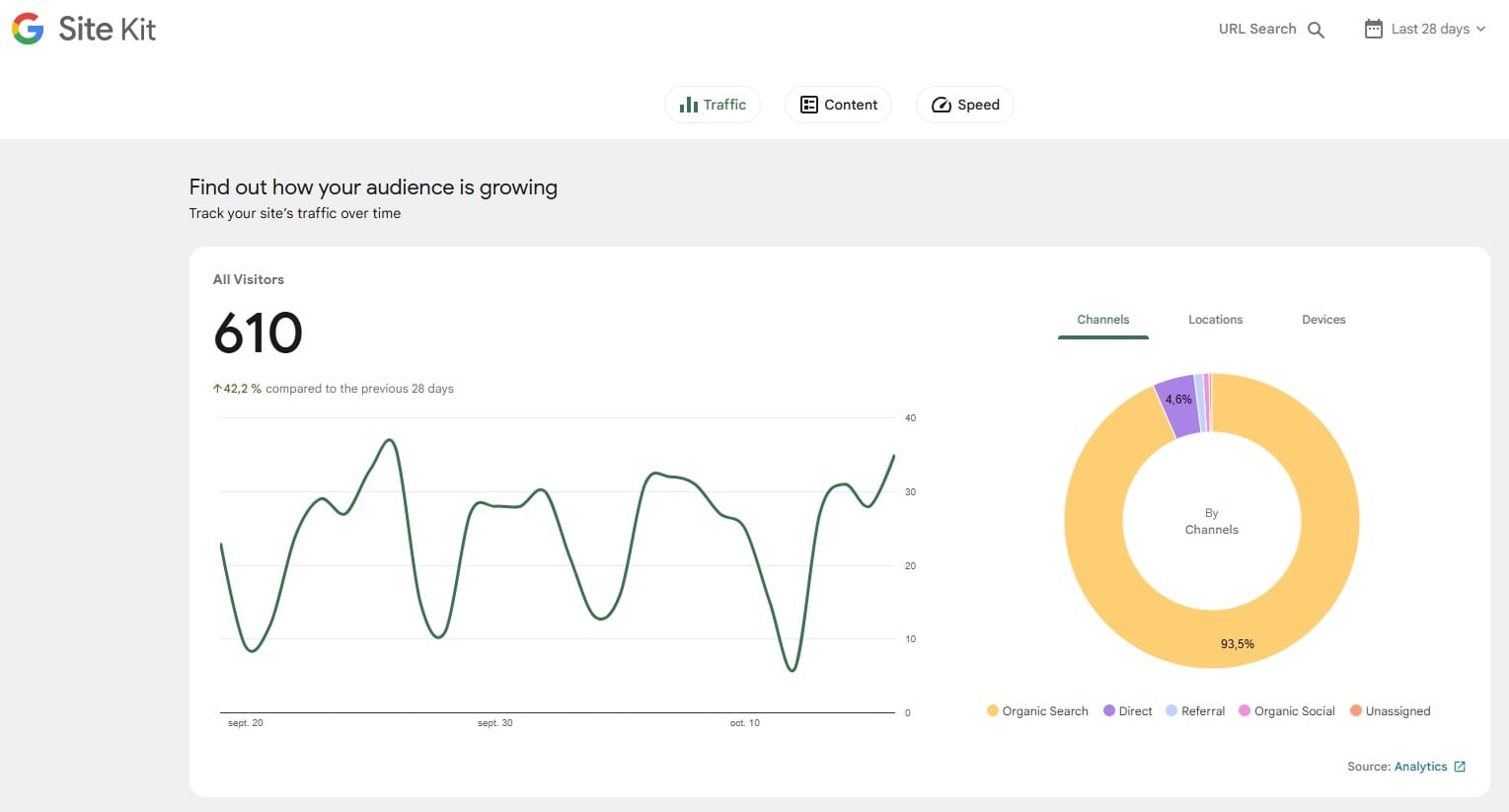Click the Traffic bar chart icon

689,105
